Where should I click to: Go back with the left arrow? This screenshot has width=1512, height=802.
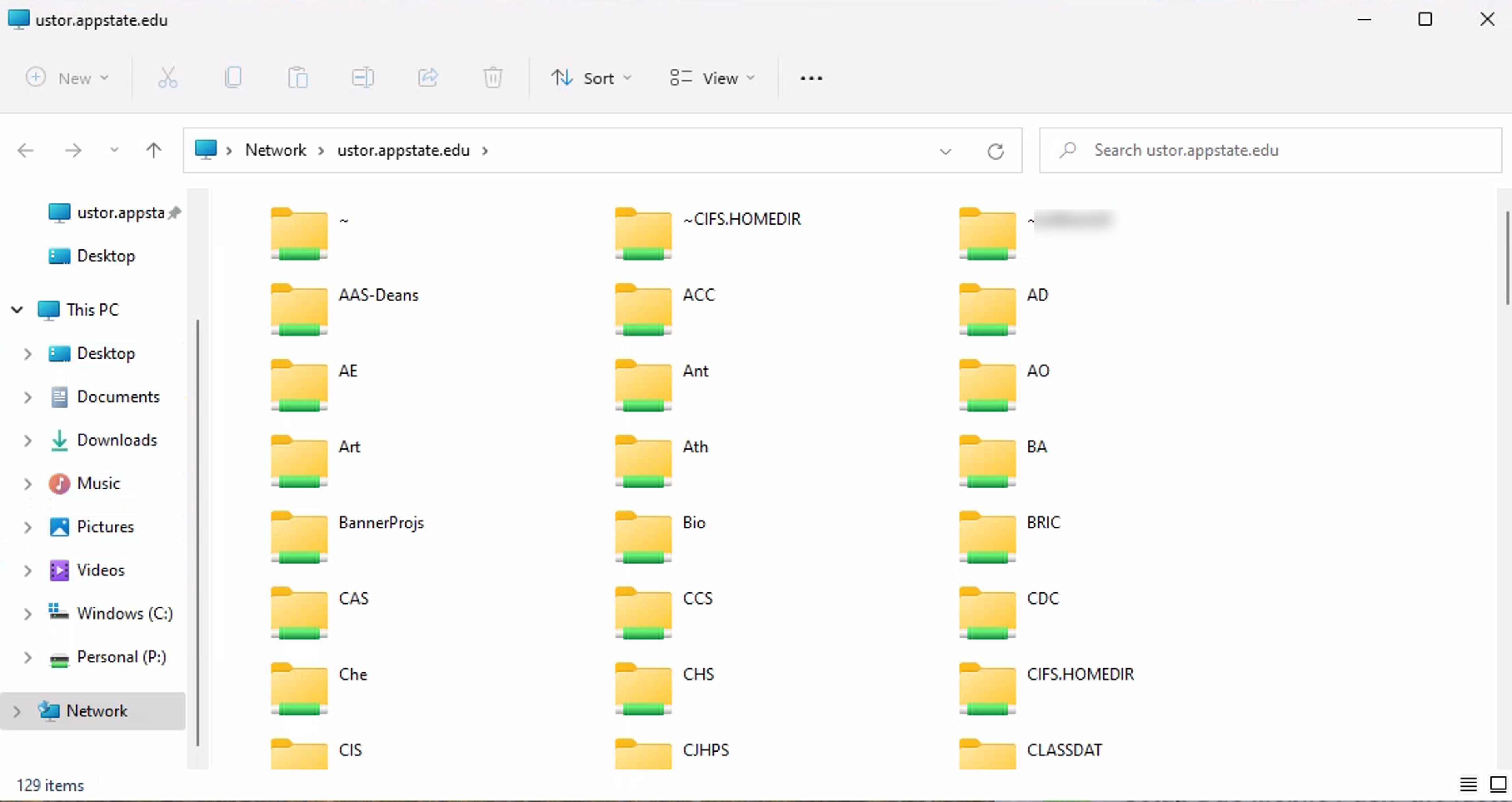25,151
